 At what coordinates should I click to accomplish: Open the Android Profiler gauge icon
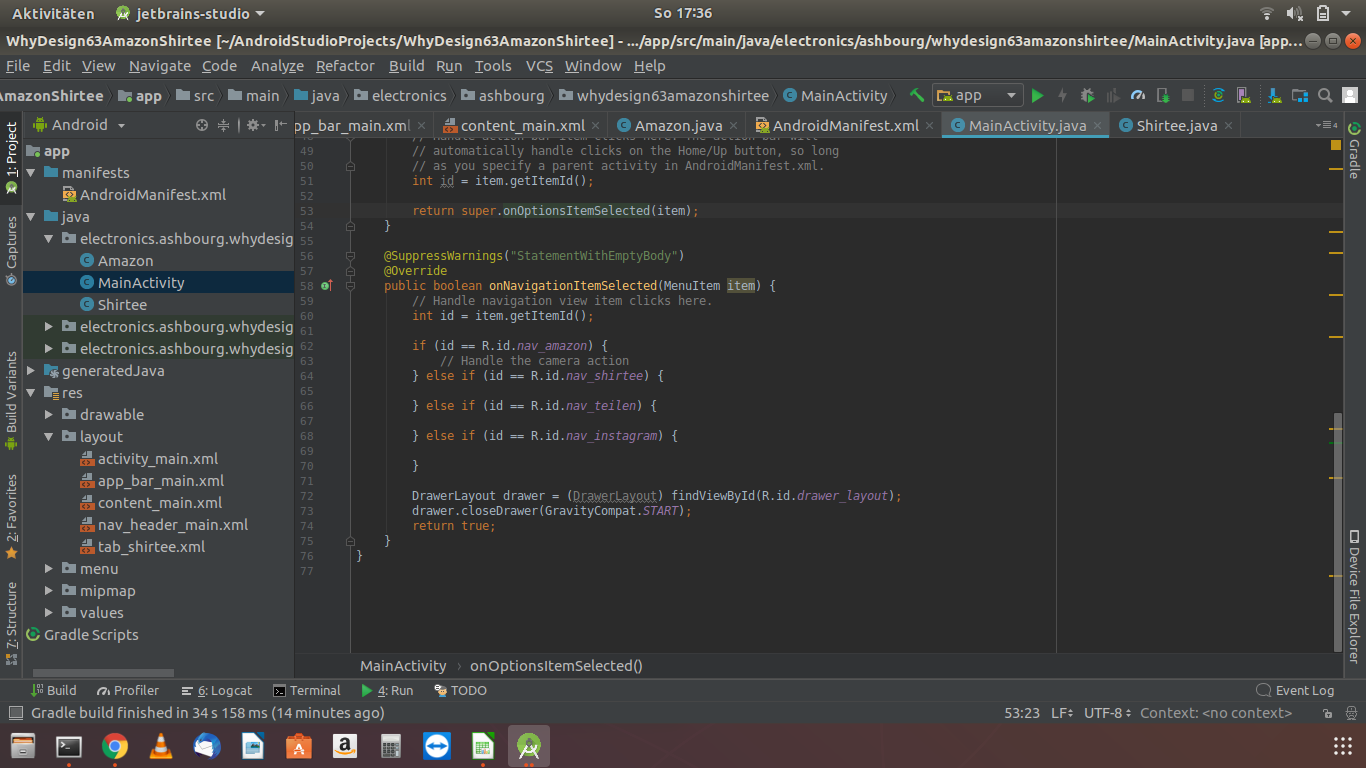tap(1137, 96)
